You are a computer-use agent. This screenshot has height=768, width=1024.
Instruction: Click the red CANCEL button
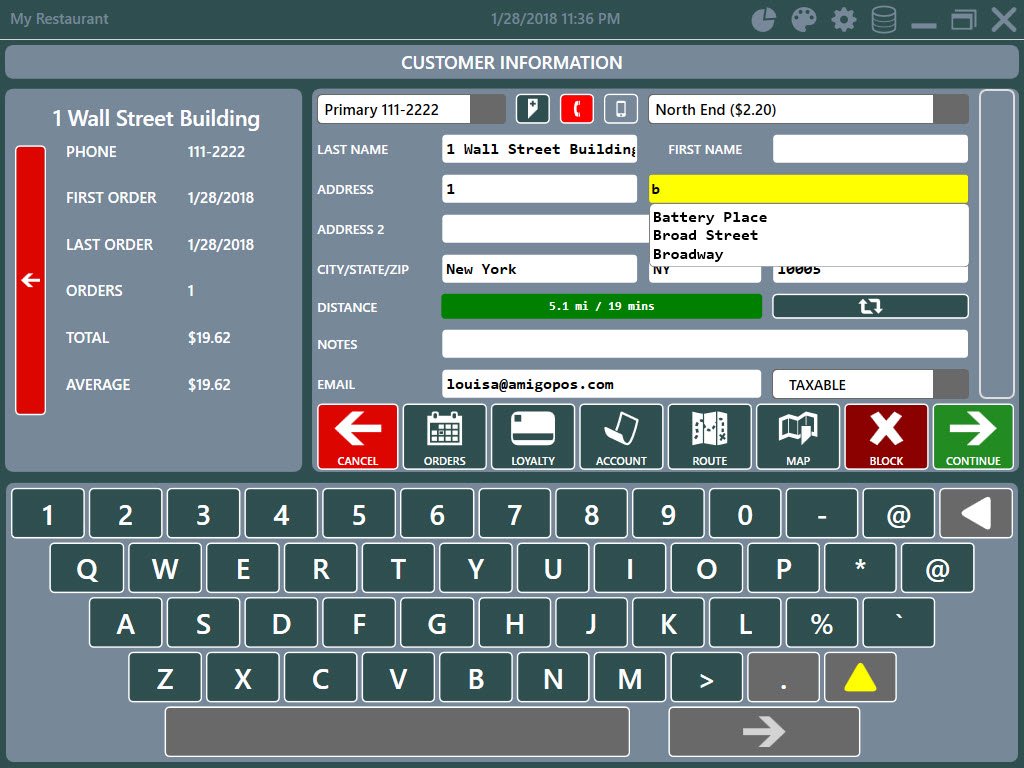pos(358,436)
